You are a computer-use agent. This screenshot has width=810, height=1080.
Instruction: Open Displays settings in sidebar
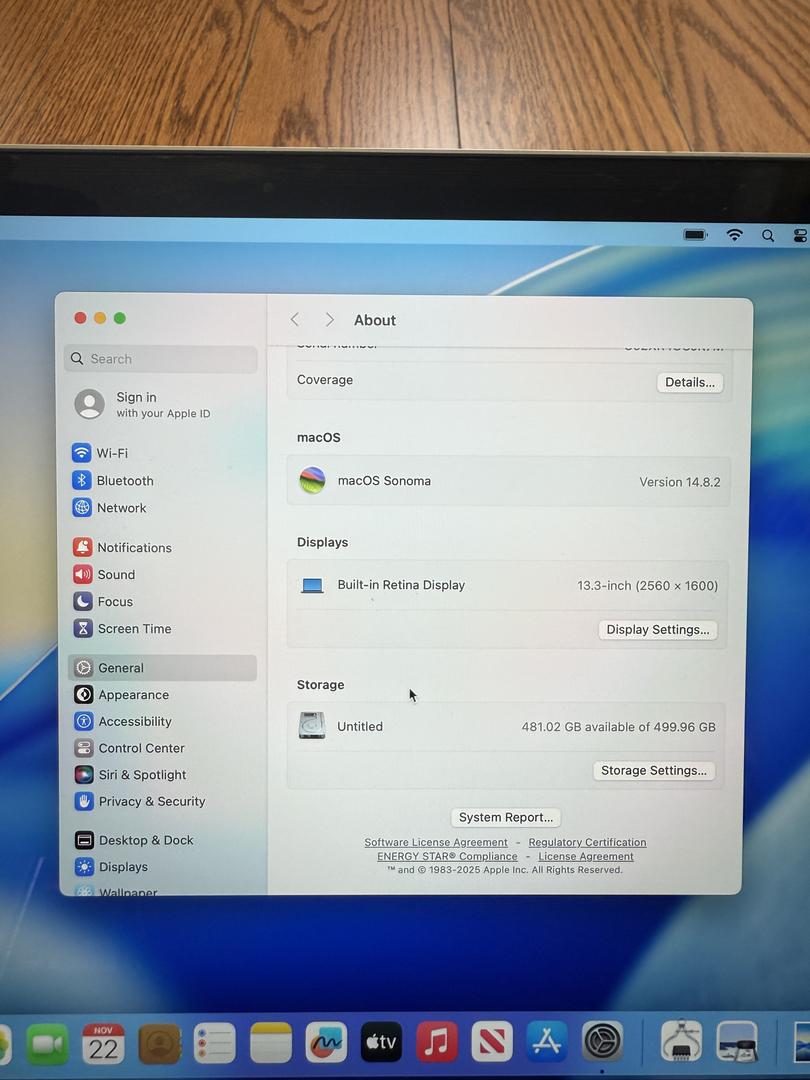point(112,866)
